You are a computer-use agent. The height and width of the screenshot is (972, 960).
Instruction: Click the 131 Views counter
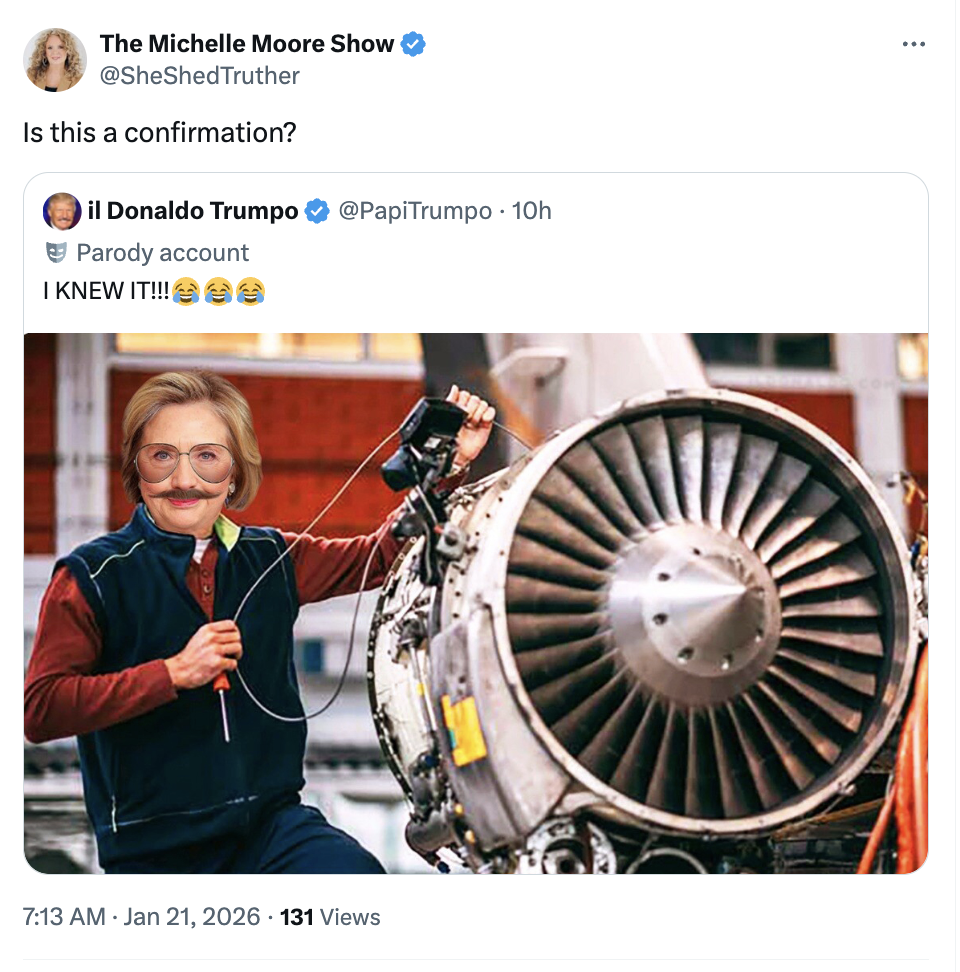pyautogui.click(x=330, y=916)
